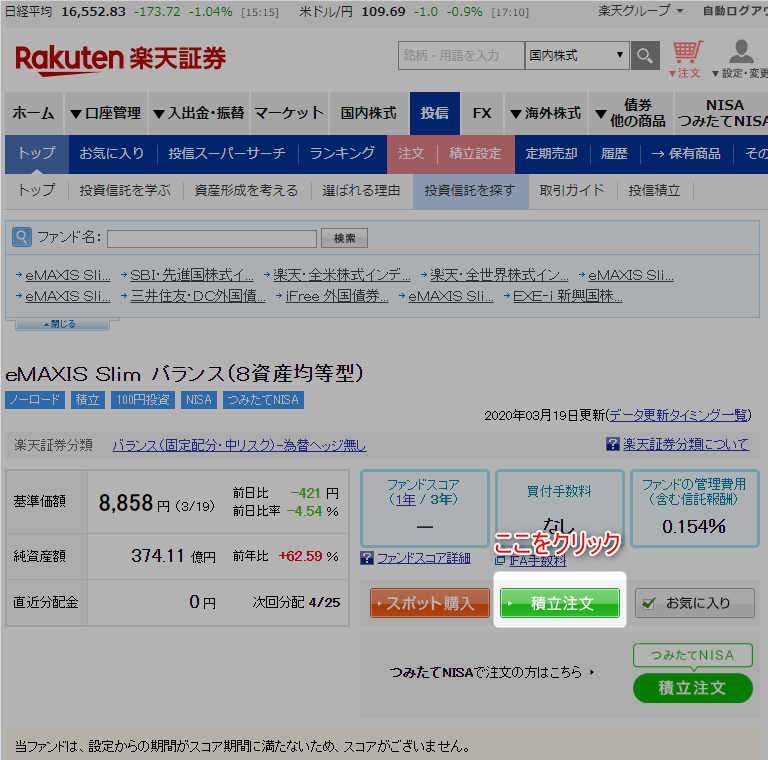Collapse the fund history panel with 閉じる
Screen dimensions: 768x760
point(62,324)
